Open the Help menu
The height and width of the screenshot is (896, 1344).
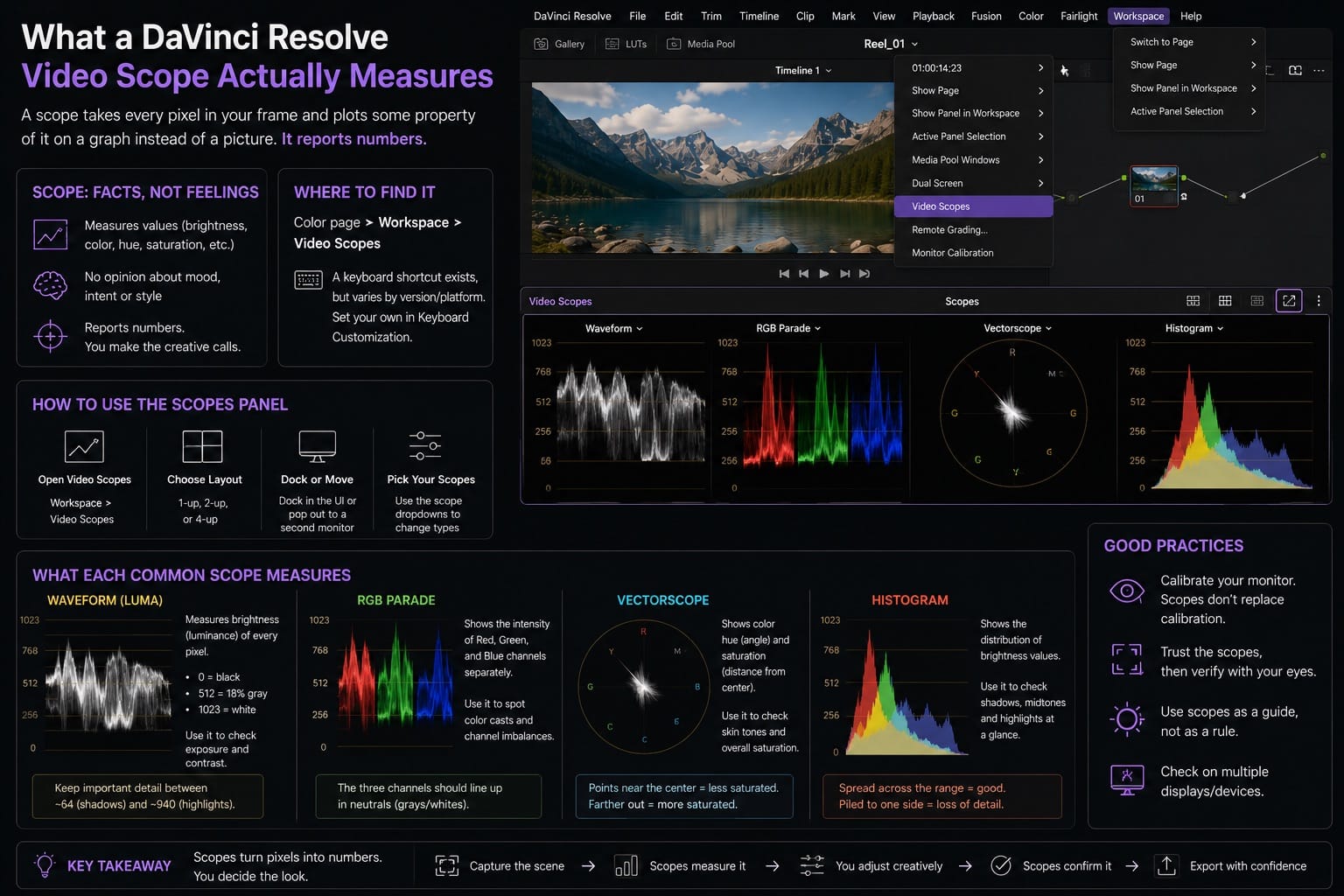point(1191,16)
